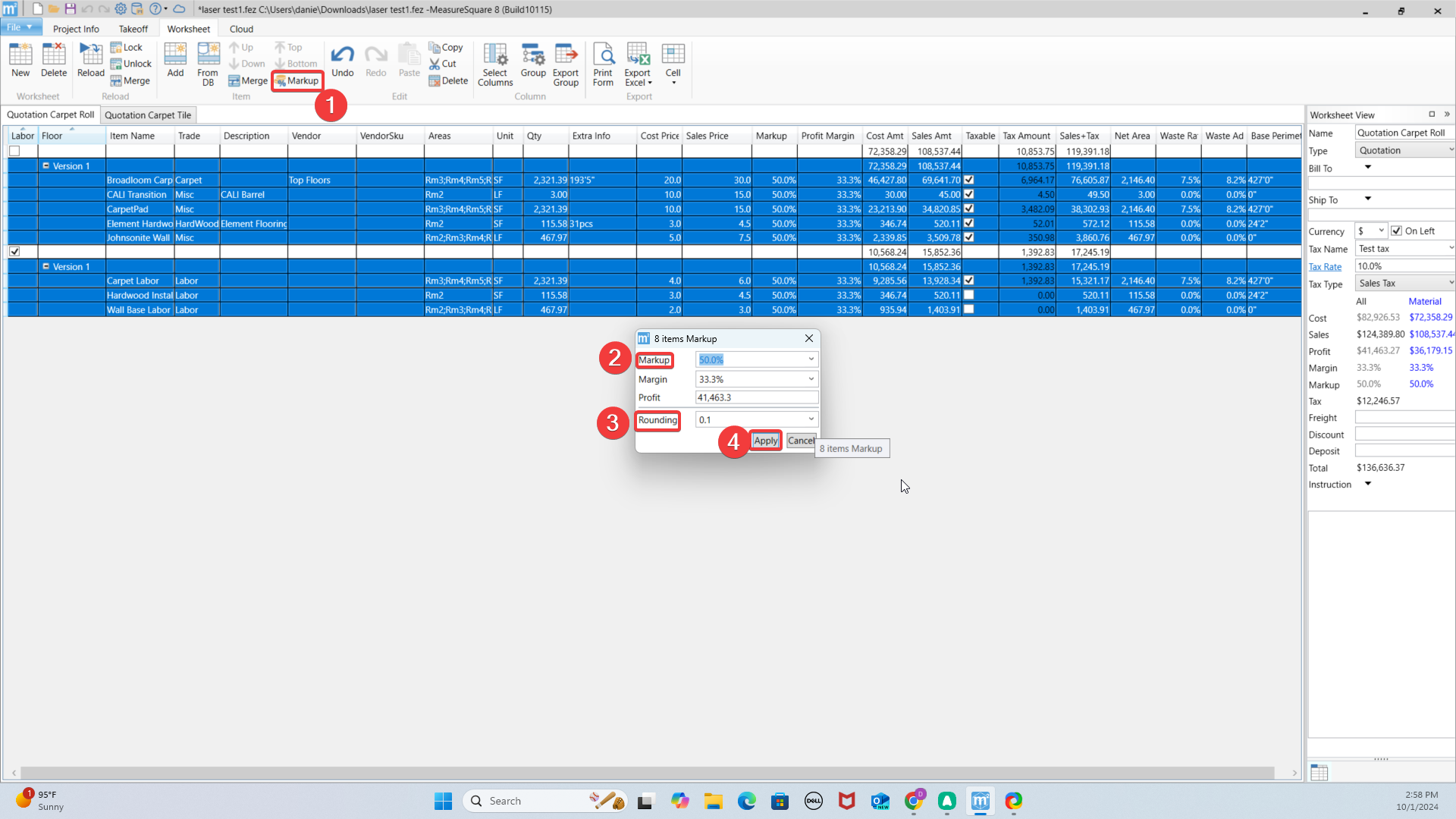
Task: Toggle the On Left currency checkbox
Action: 1397,231
